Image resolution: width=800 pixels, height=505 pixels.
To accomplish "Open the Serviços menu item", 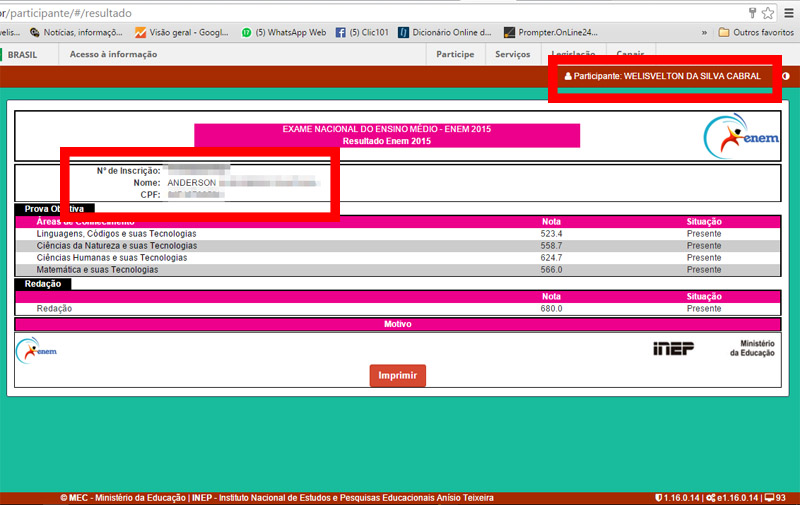I will (x=513, y=54).
